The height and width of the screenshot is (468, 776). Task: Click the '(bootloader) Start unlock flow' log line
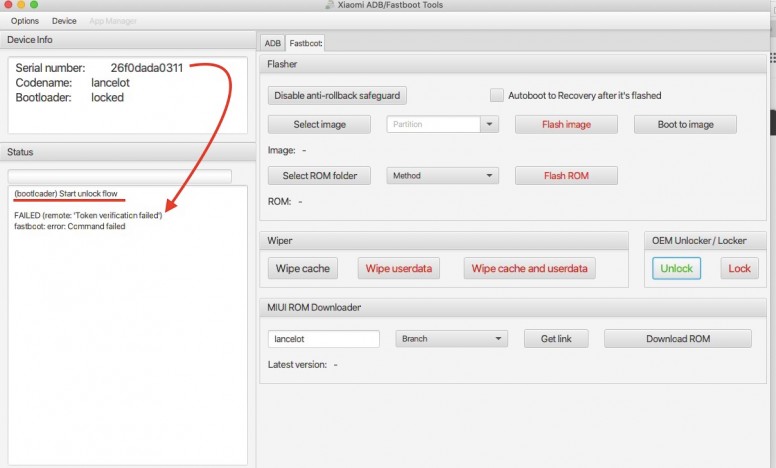click(x=66, y=193)
